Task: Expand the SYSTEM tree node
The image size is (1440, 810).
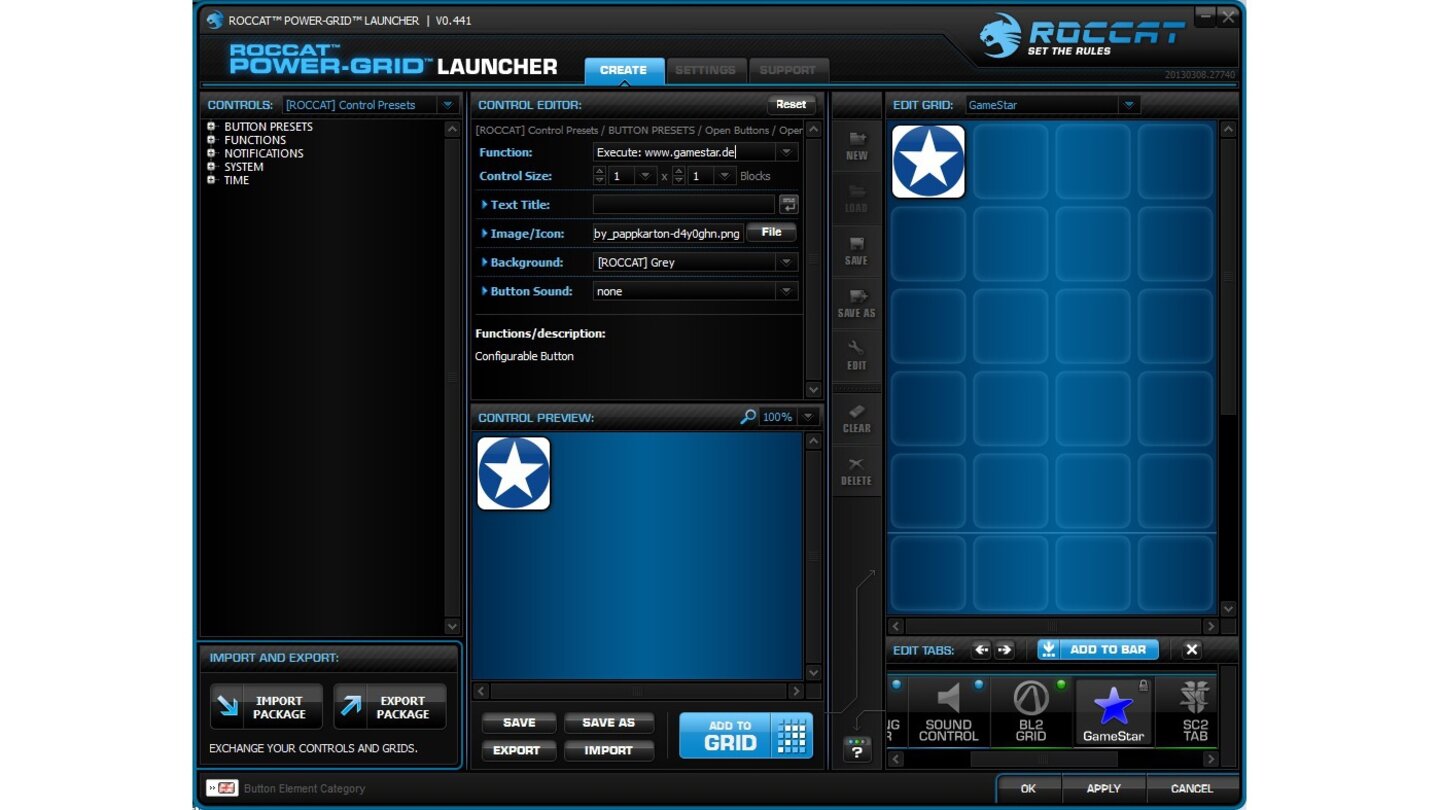Action: 211,167
